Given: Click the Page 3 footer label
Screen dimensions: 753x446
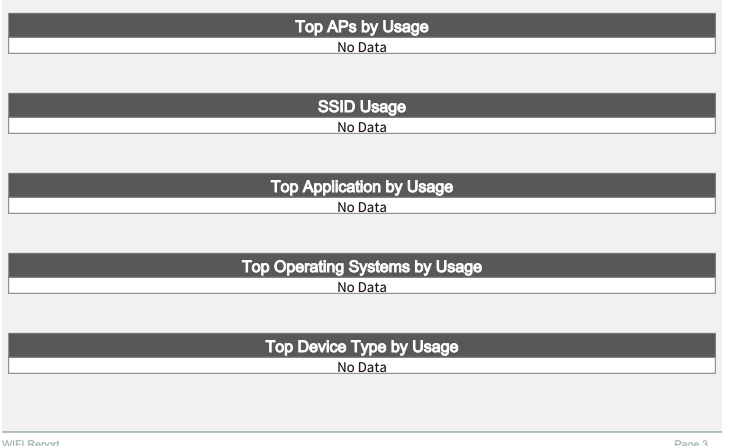Looking at the screenshot, I should point(691,442).
